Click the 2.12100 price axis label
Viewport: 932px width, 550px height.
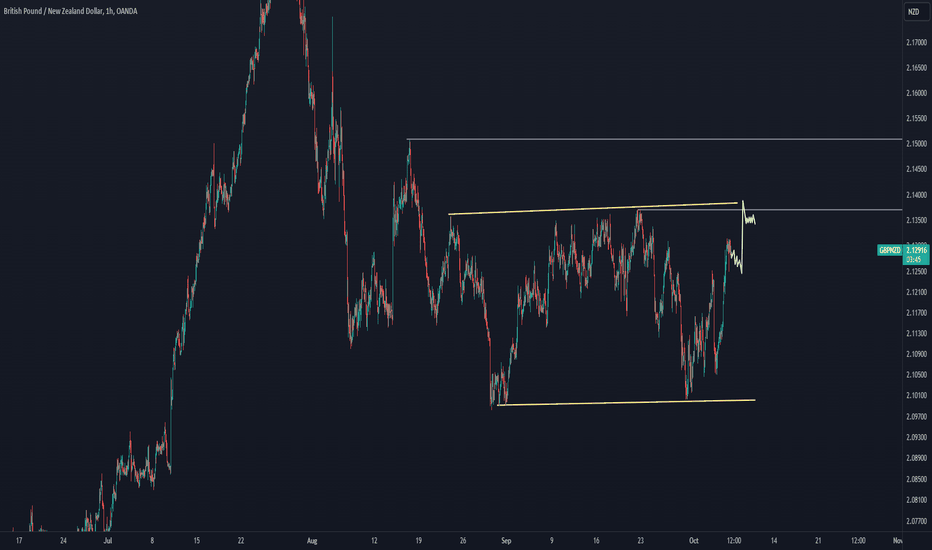tap(916, 292)
